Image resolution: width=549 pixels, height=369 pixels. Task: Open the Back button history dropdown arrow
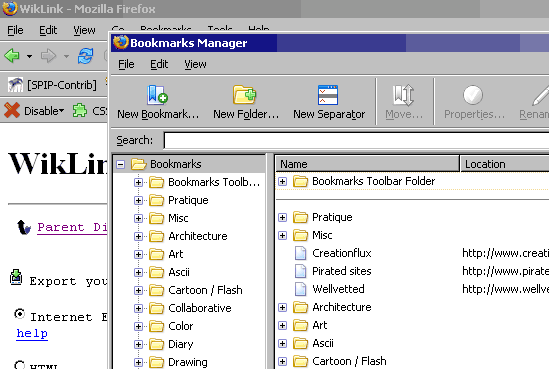click(x=29, y=56)
